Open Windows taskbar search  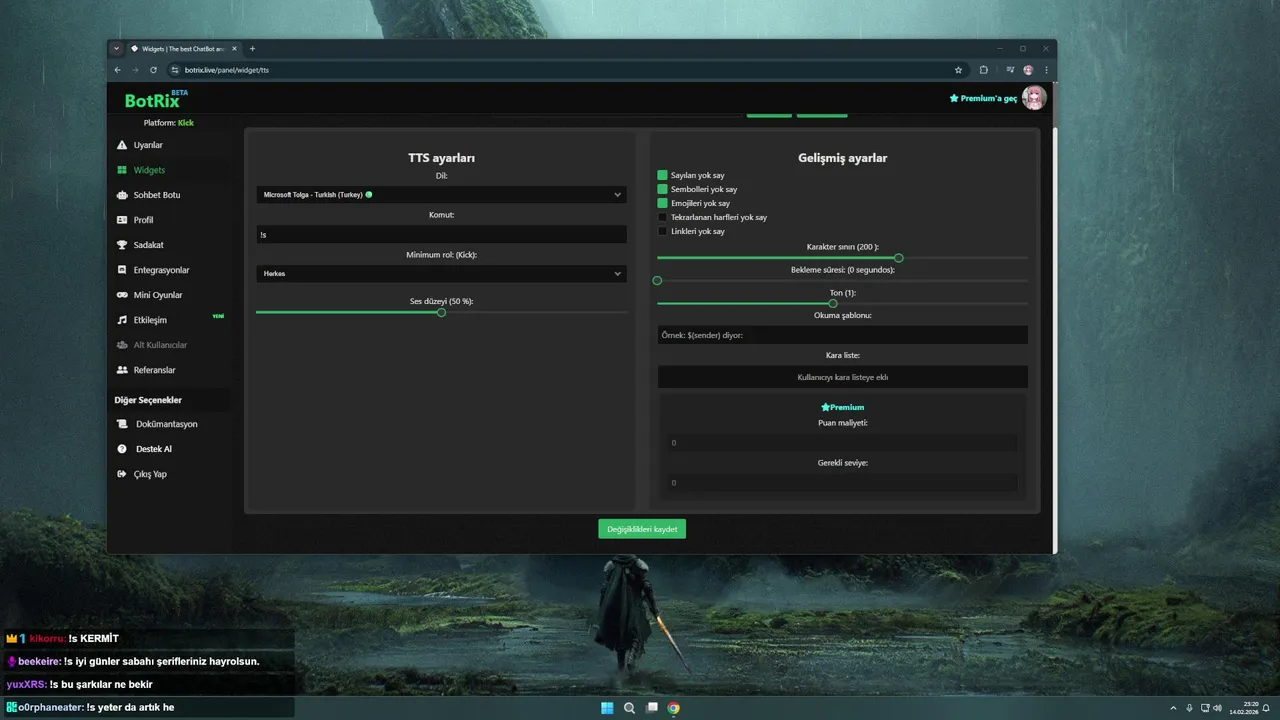click(629, 708)
